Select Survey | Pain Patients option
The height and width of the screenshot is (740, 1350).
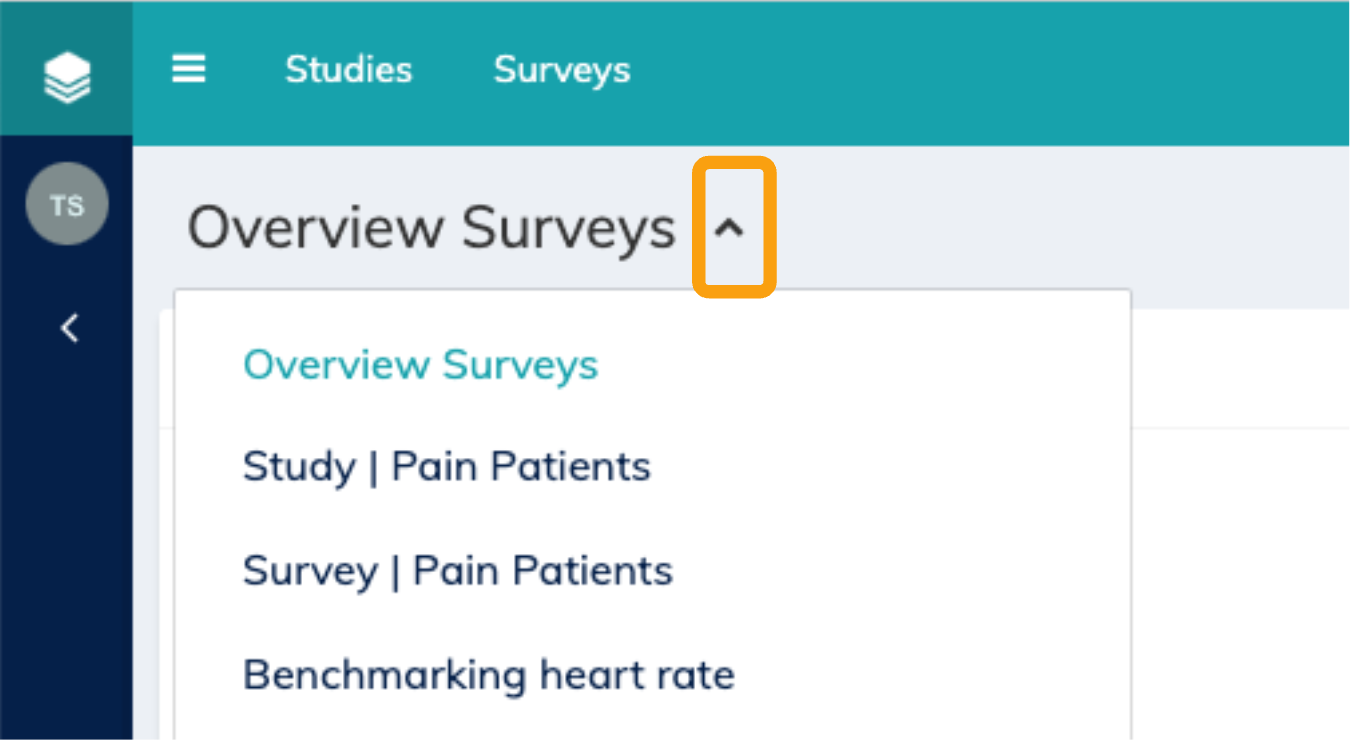pos(457,571)
